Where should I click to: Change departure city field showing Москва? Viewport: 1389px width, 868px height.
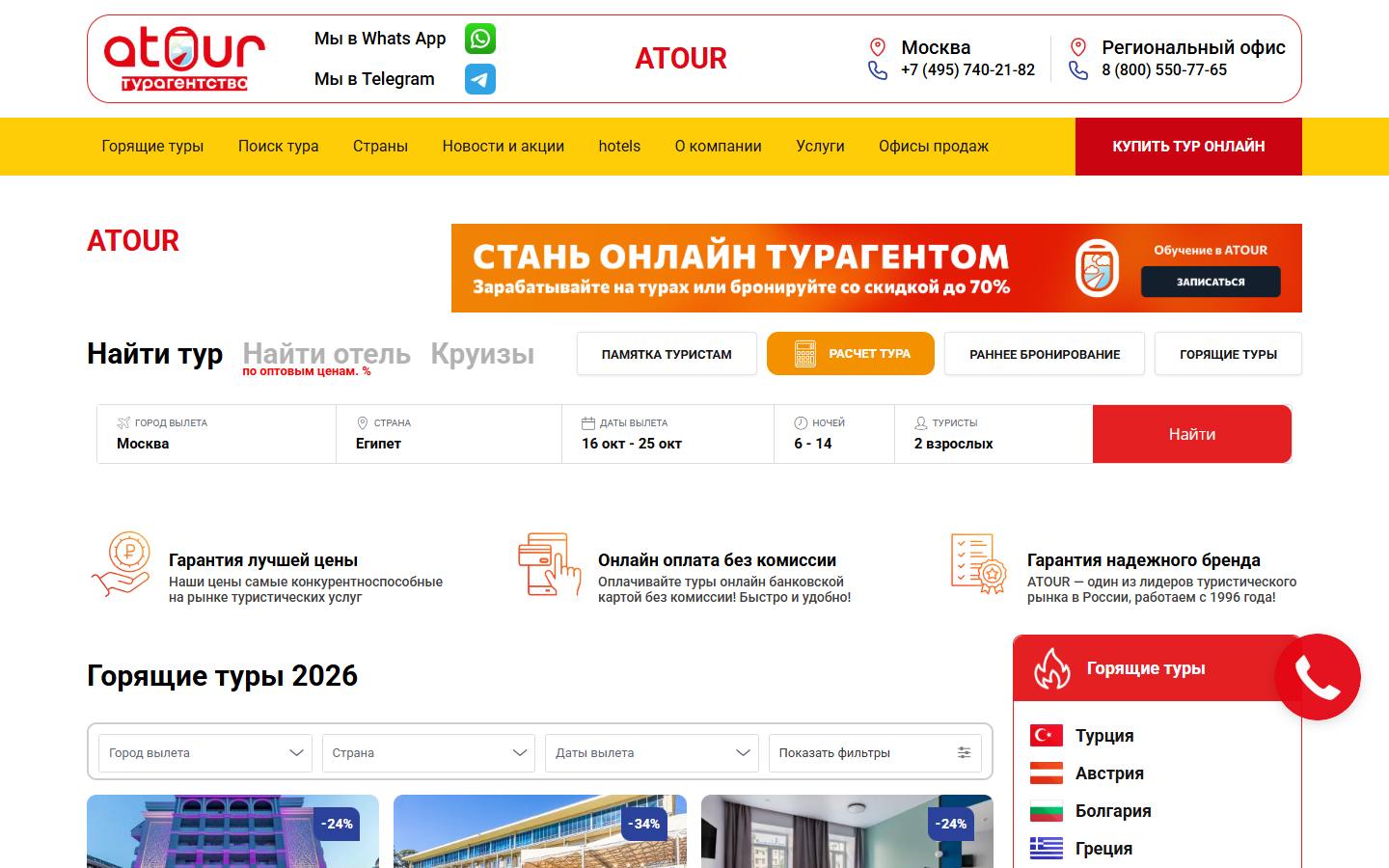point(216,434)
